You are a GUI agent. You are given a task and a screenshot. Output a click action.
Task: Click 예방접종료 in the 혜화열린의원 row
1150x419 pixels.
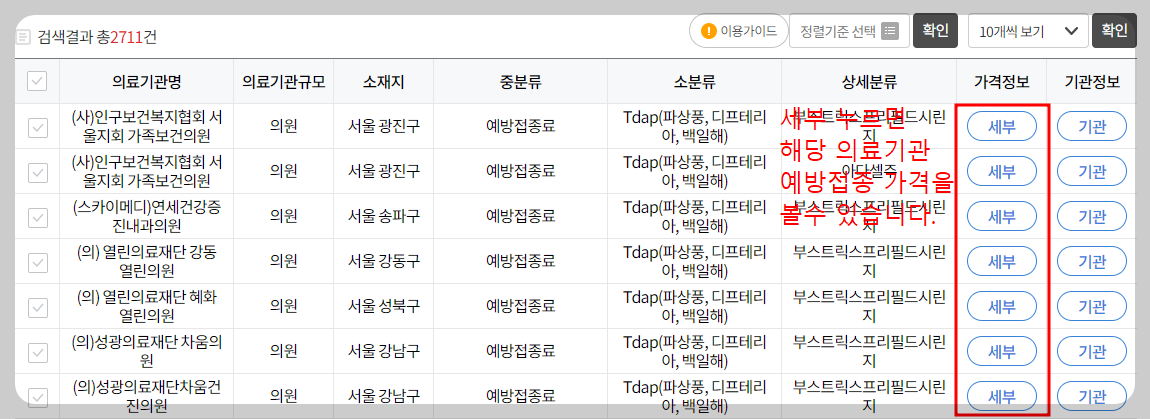pyautogui.click(x=520, y=306)
